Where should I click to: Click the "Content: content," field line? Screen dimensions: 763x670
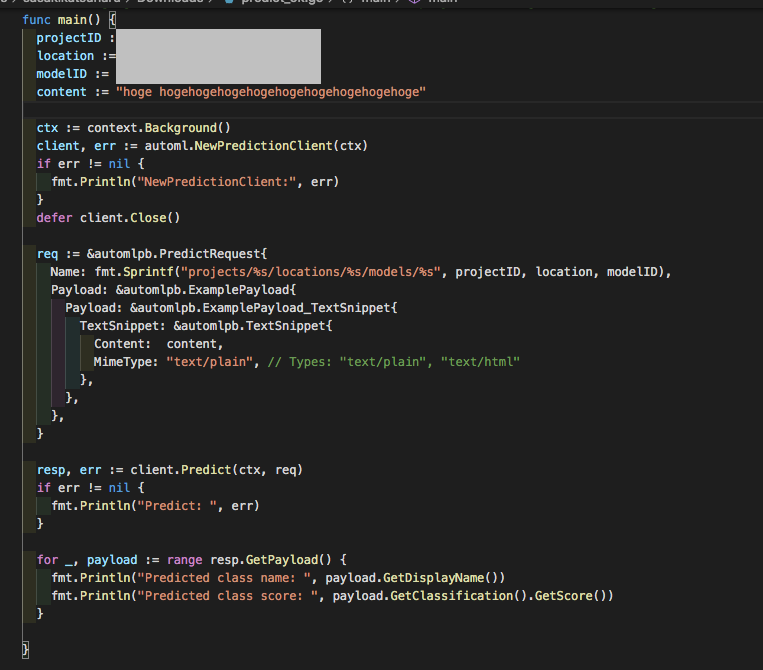[x=159, y=344]
